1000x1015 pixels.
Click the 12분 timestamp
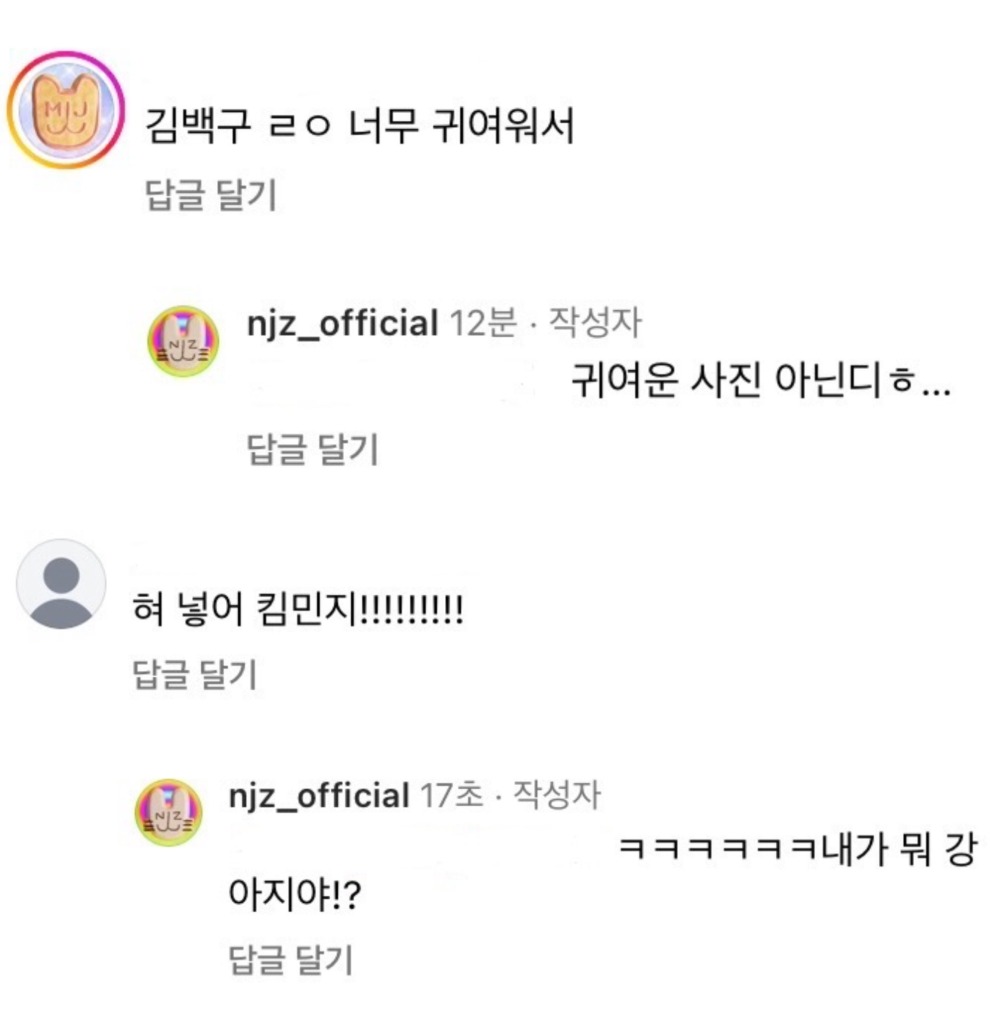[483, 322]
